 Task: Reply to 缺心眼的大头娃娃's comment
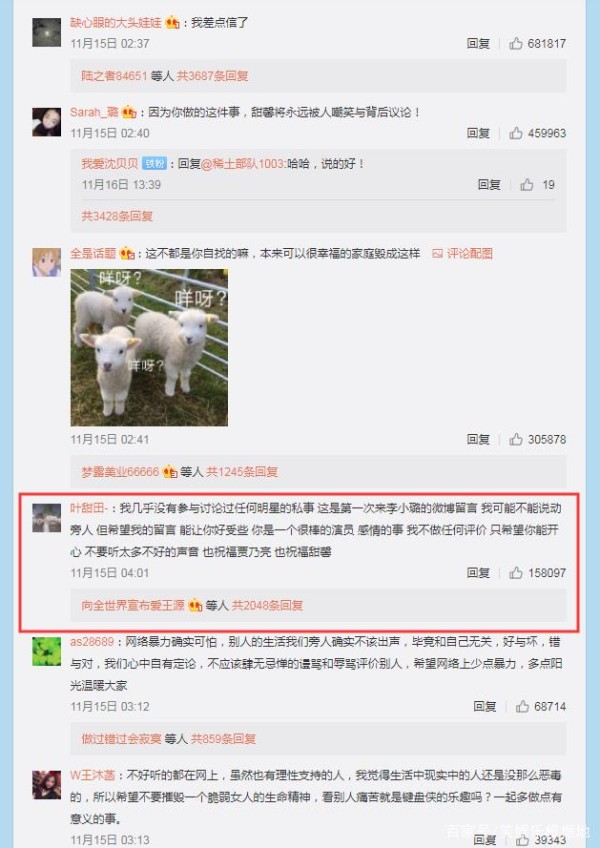point(478,44)
